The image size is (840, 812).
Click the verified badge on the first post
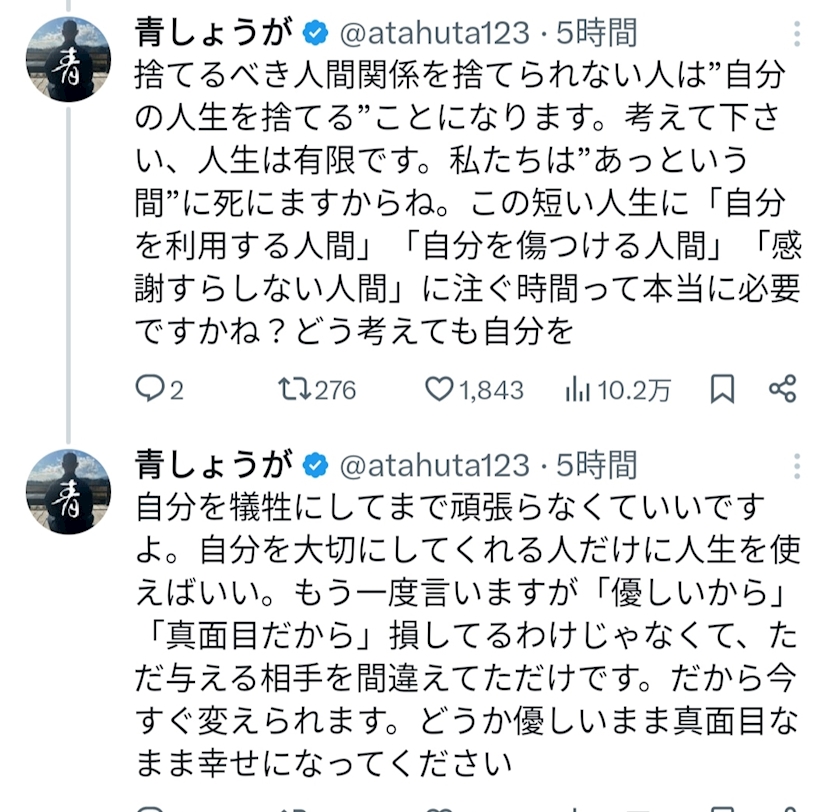coord(317,33)
